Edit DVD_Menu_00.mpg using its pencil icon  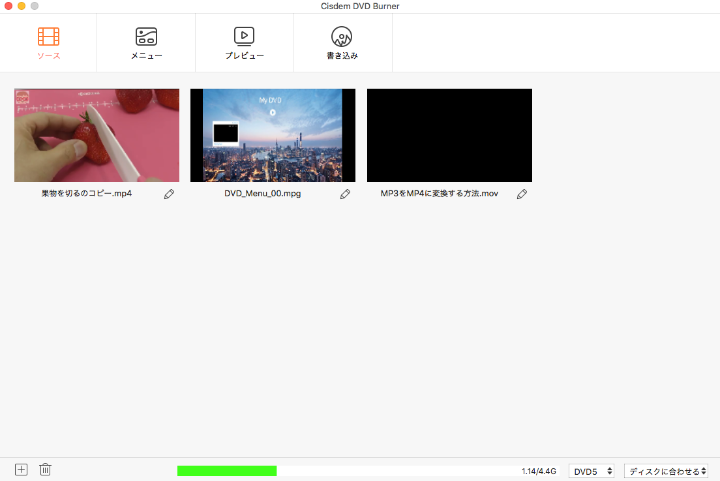coord(345,194)
